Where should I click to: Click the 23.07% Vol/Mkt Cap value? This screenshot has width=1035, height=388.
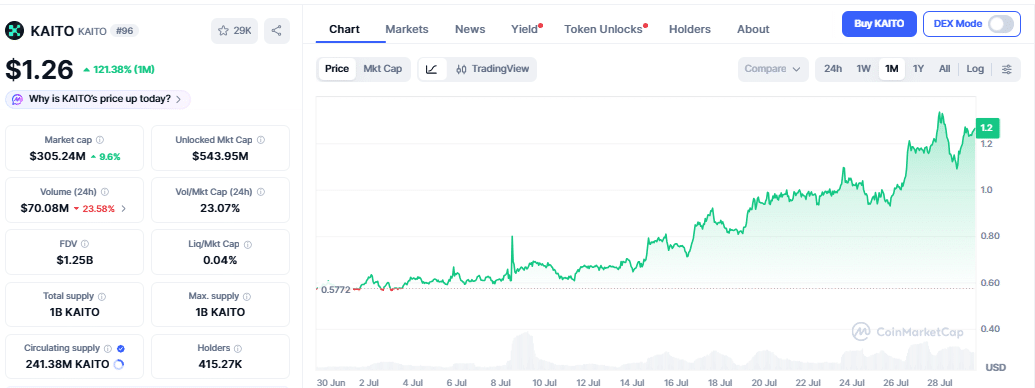220,209
